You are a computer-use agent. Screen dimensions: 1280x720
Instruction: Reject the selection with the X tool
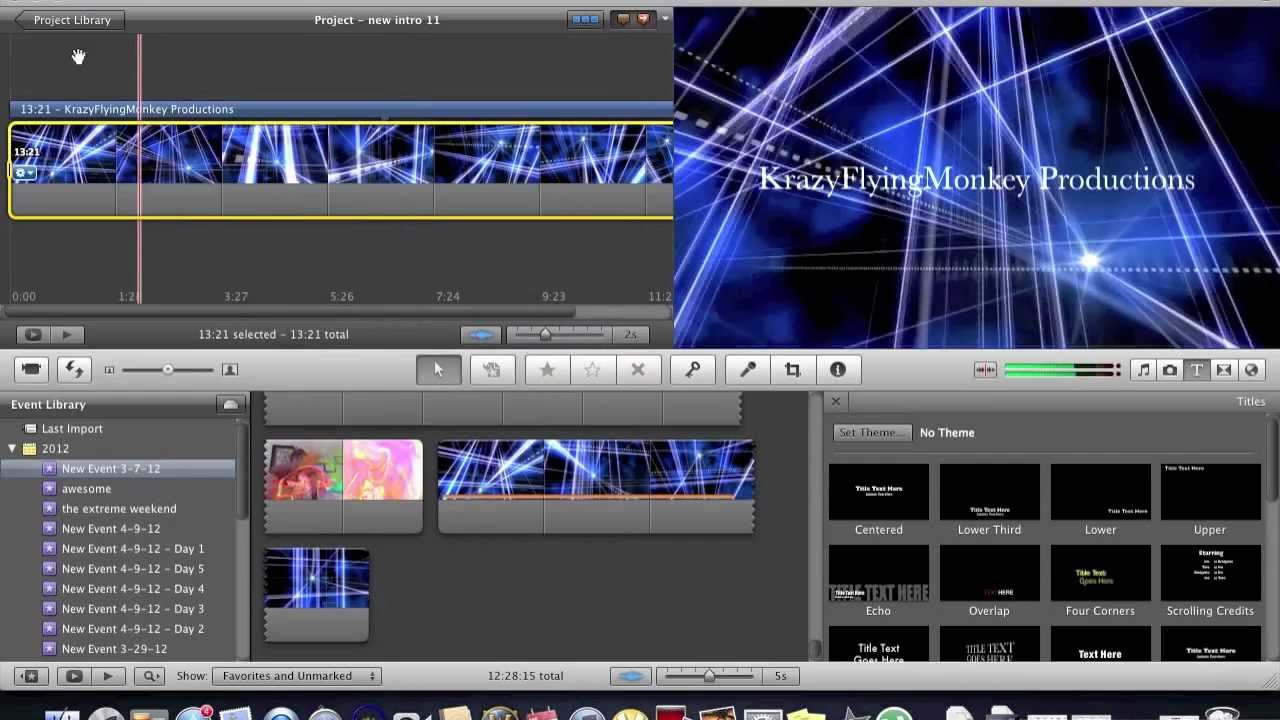[638, 370]
